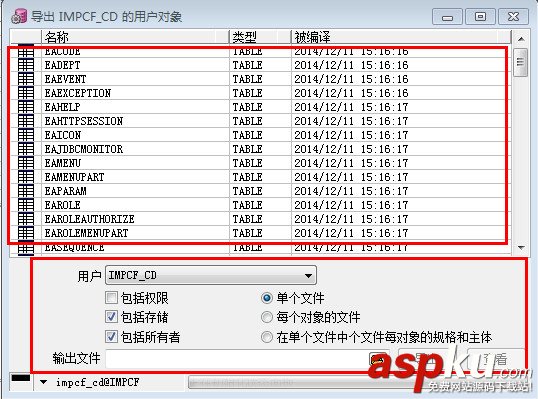Select the EAROLEAUTHORIZE object name
This screenshot has height=399, width=538.
(89, 219)
